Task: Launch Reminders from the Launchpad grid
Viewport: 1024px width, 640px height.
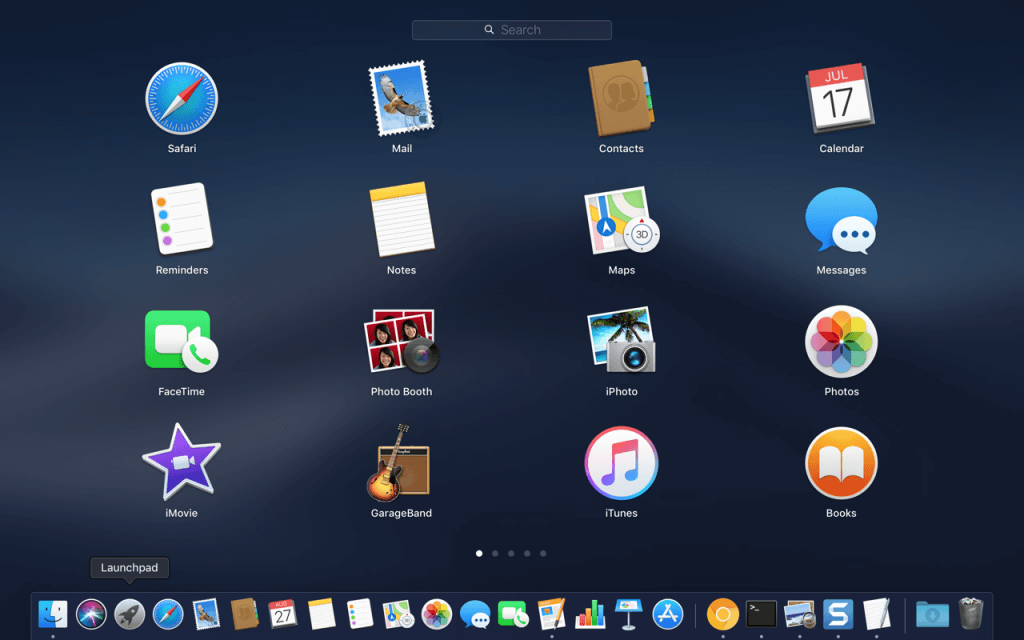Action: pyautogui.click(x=182, y=219)
